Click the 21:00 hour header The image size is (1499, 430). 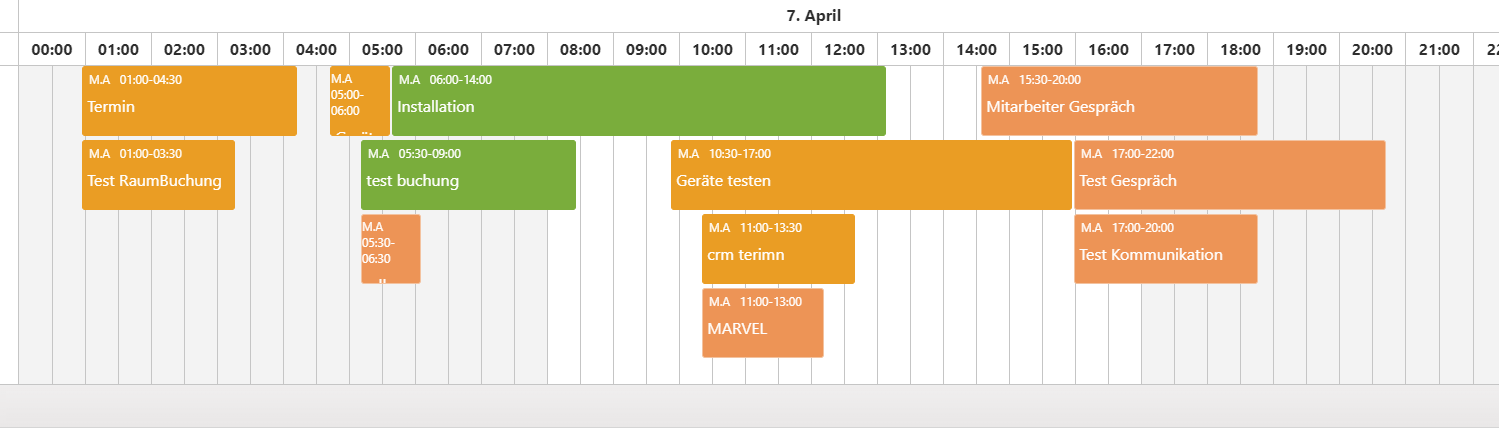pos(1438,49)
